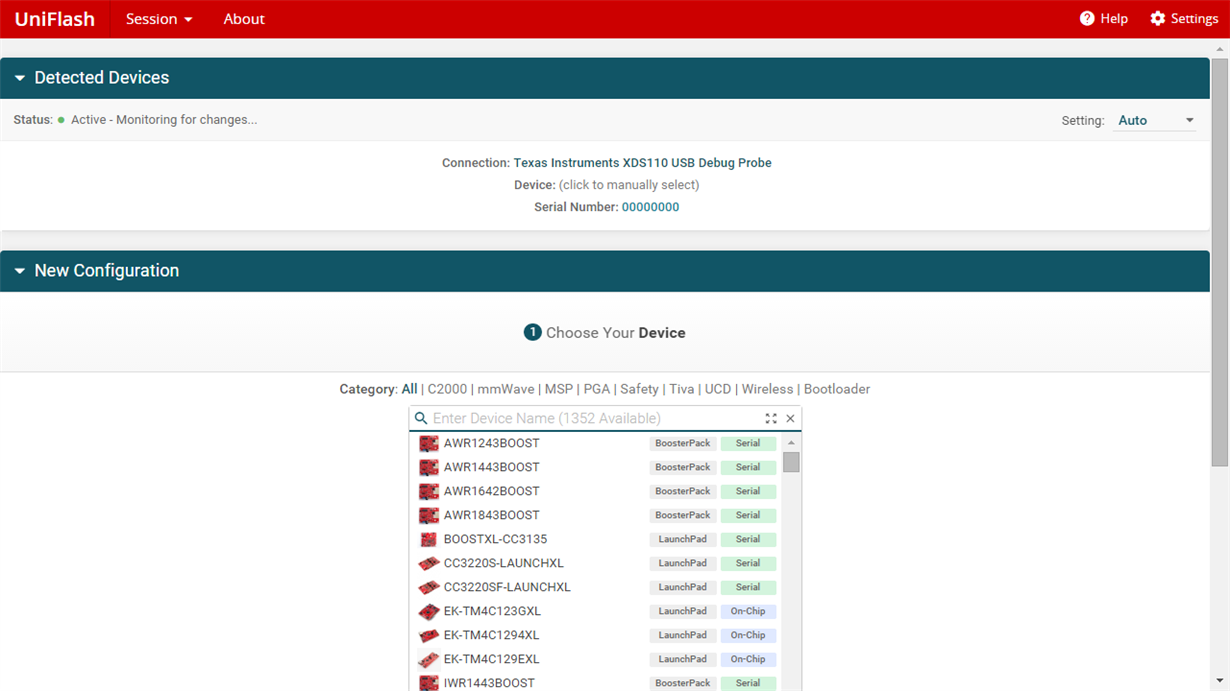Open the About menu item
The width and height of the screenshot is (1230, 691).
click(x=244, y=19)
